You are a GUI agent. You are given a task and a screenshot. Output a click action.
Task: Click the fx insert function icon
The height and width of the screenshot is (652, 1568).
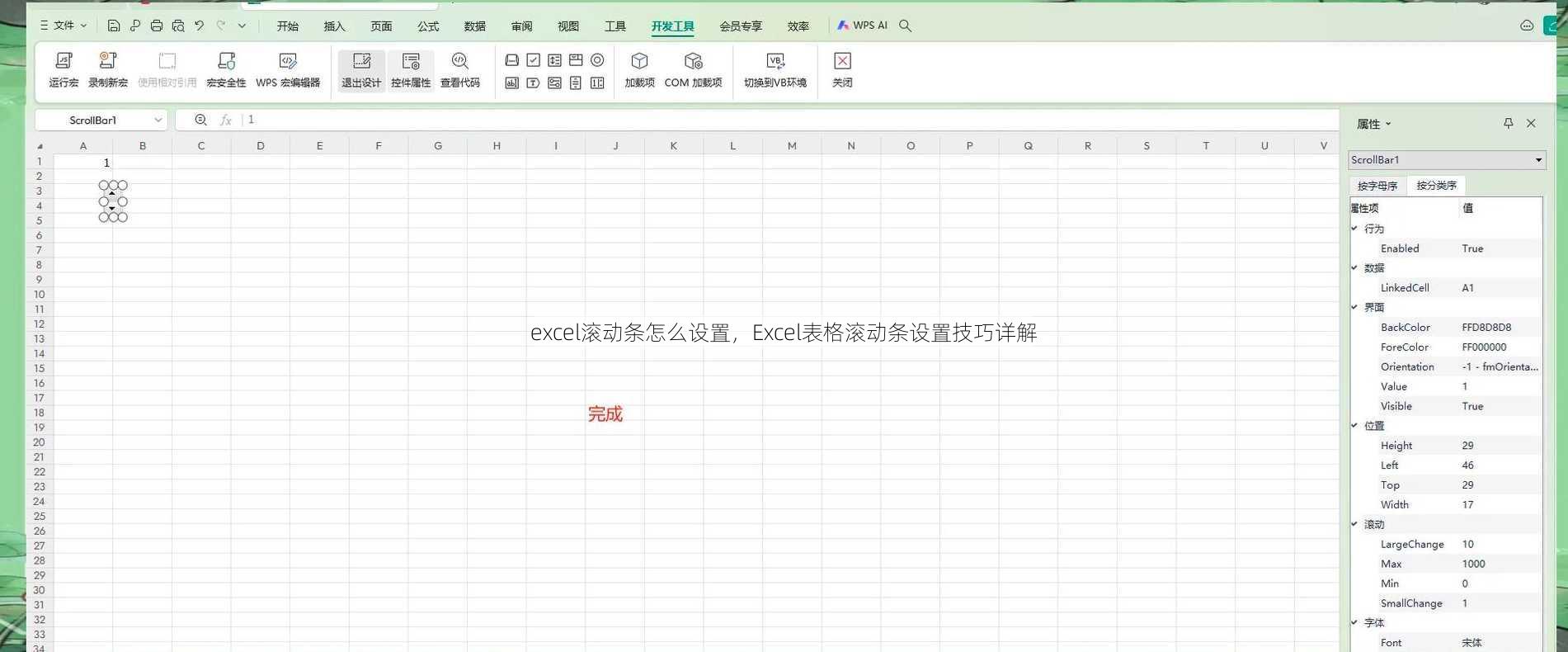click(225, 120)
